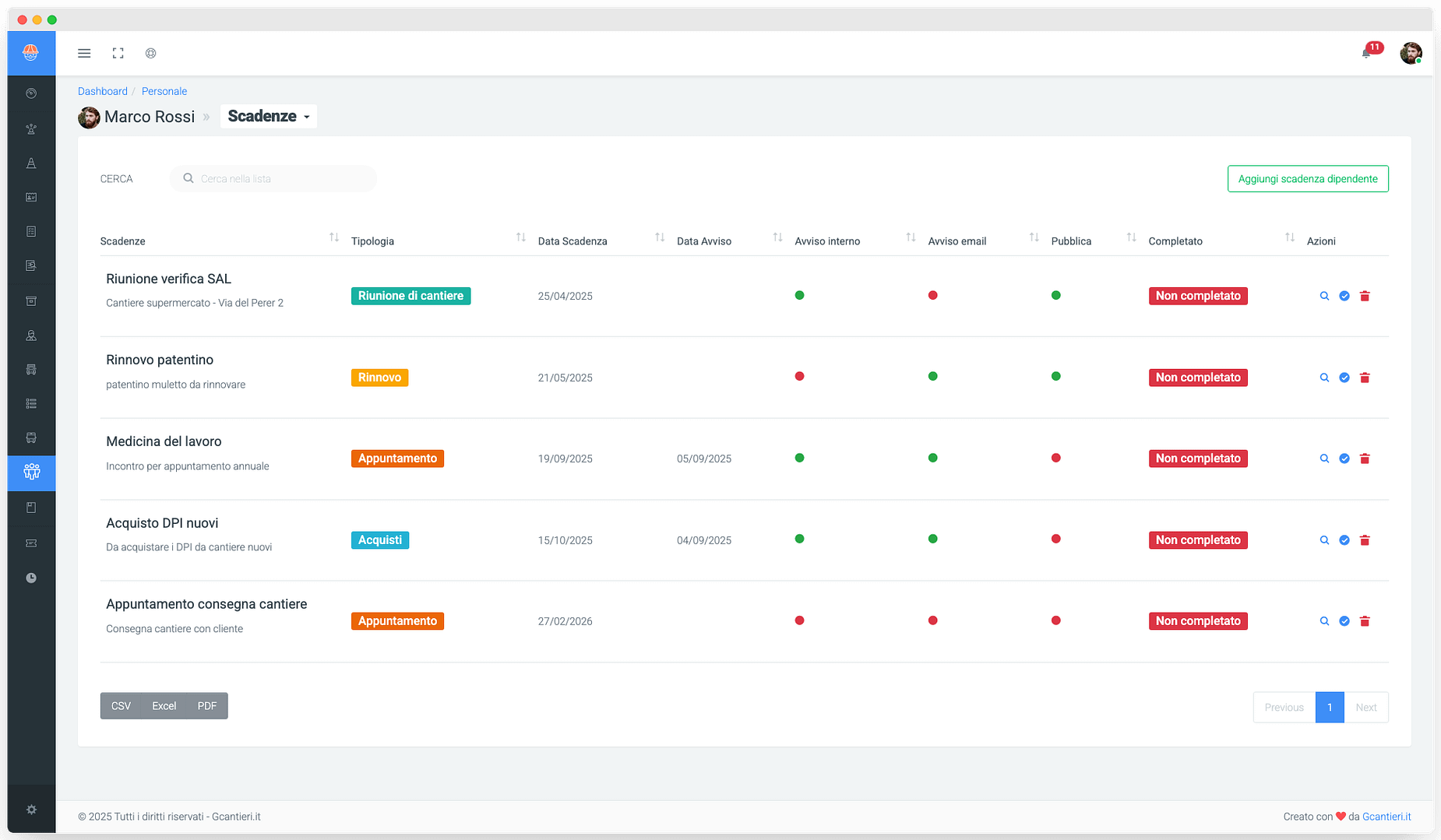The height and width of the screenshot is (840, 1441).
Task: Mark Medicina del lavoro as completed
Action: click(1344, 459)
